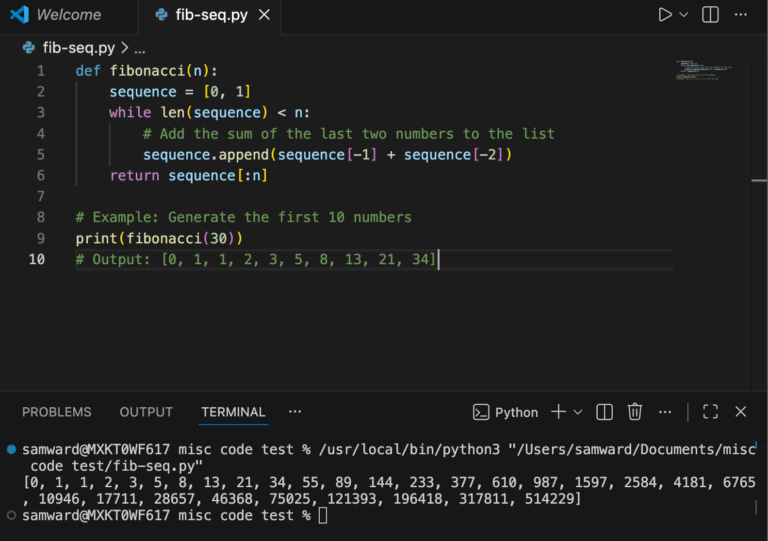Show additional panel views ellipsis

pos(295,411)
